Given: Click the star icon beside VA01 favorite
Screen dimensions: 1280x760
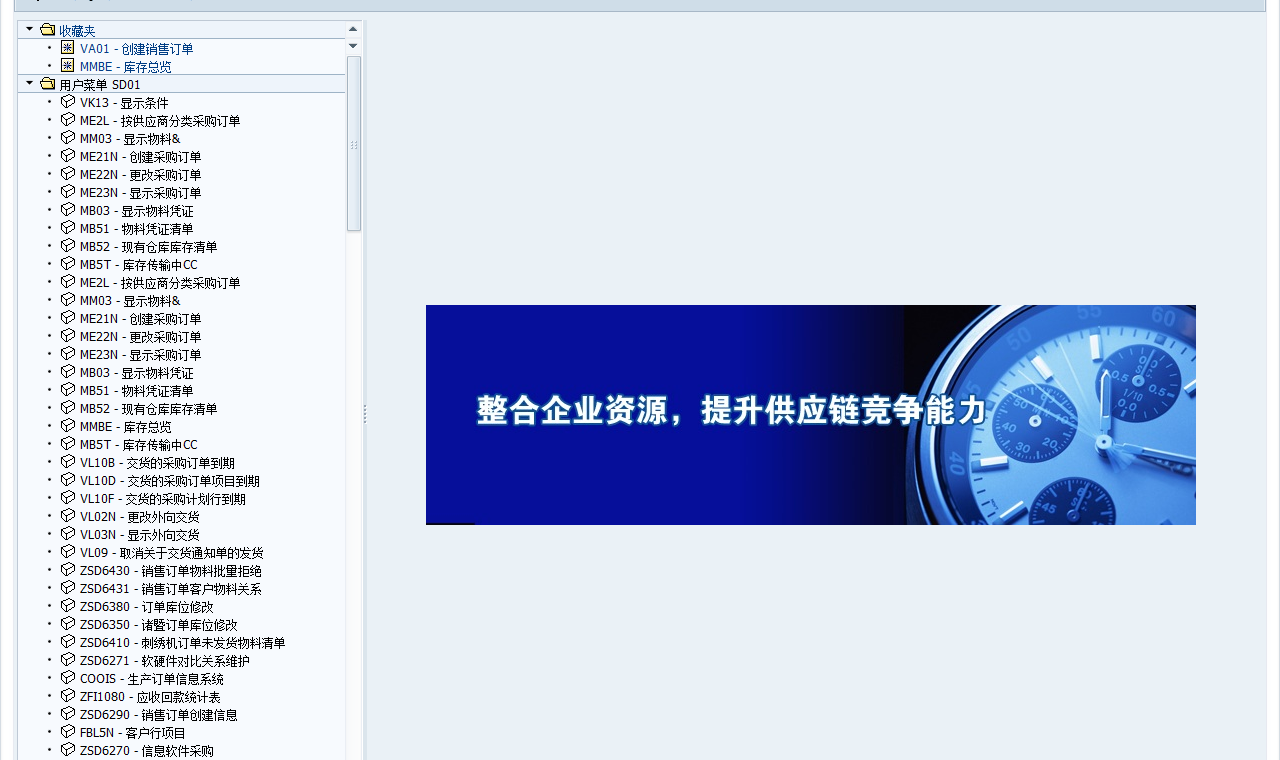Looking at the screenshot, I should coord(67,48).
